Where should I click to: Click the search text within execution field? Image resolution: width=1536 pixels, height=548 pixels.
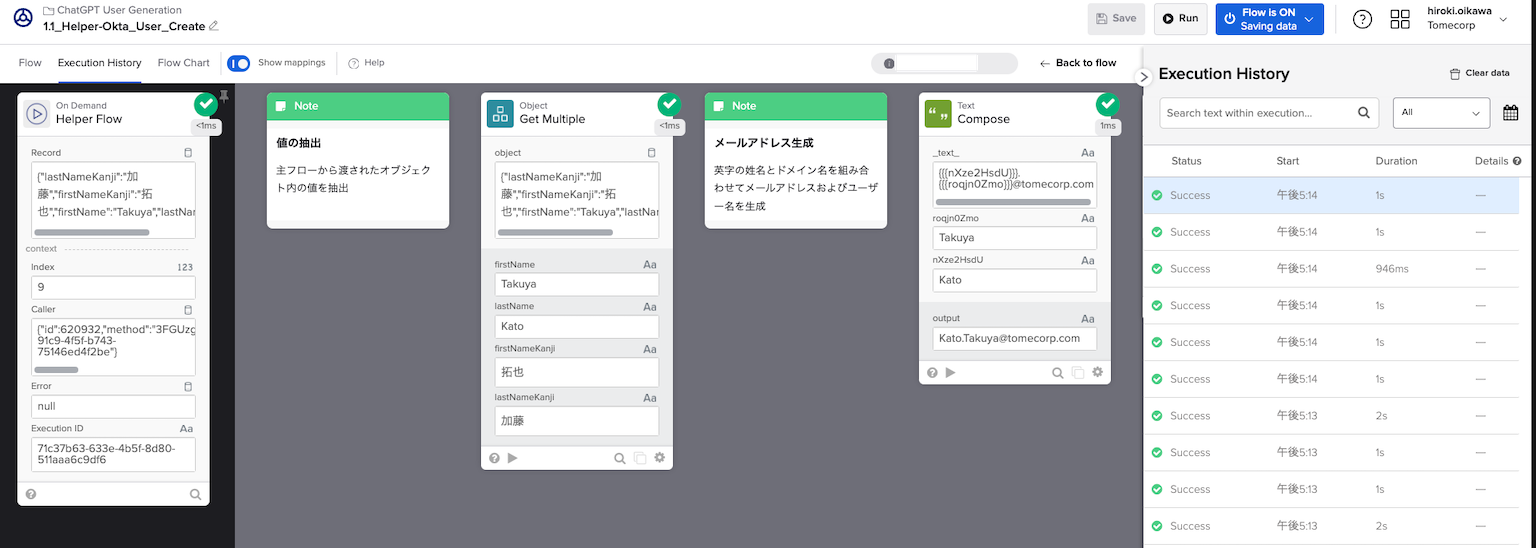pyautogui.click(x=1258, y=113)
